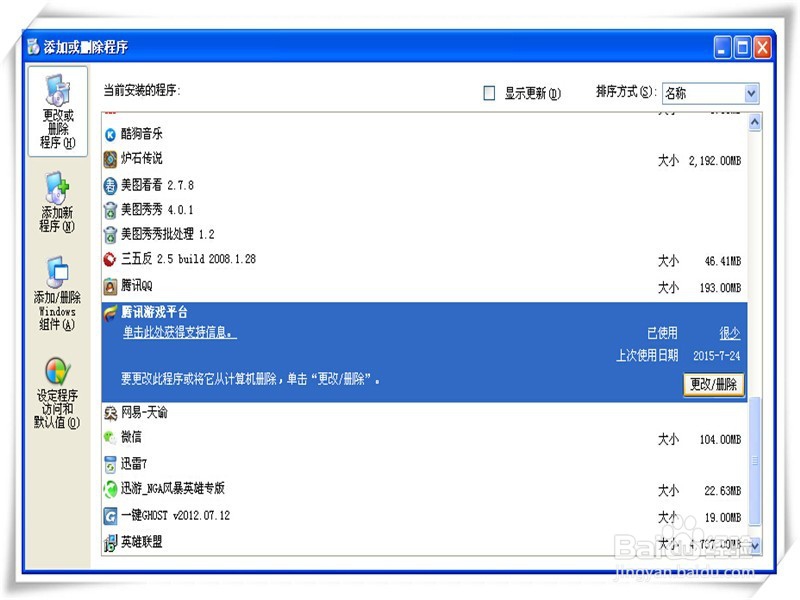This screenshot has width=800, height=600.
Task: Click the 腾讯游戏平台 title text
Action: point(154,312)
